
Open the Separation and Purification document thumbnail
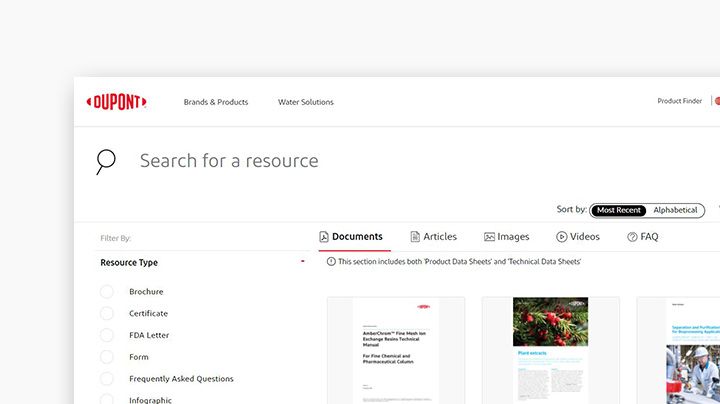[679, 351]
